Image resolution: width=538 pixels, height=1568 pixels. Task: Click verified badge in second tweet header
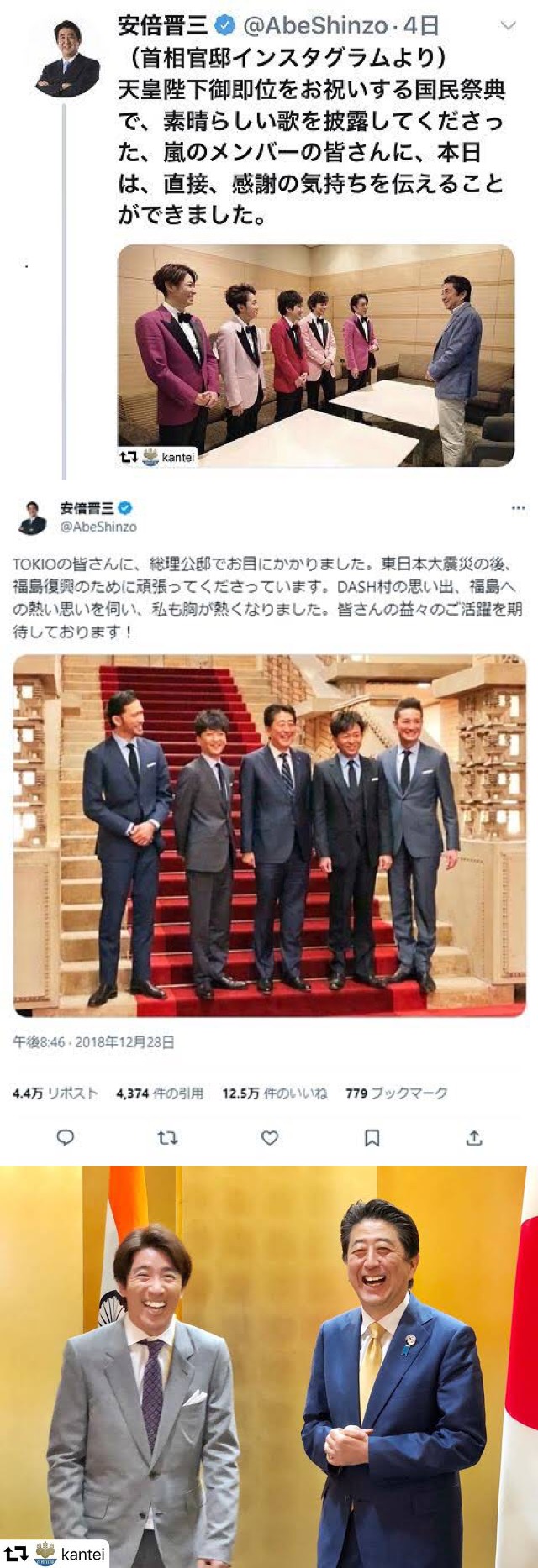[x=125, y=507]
